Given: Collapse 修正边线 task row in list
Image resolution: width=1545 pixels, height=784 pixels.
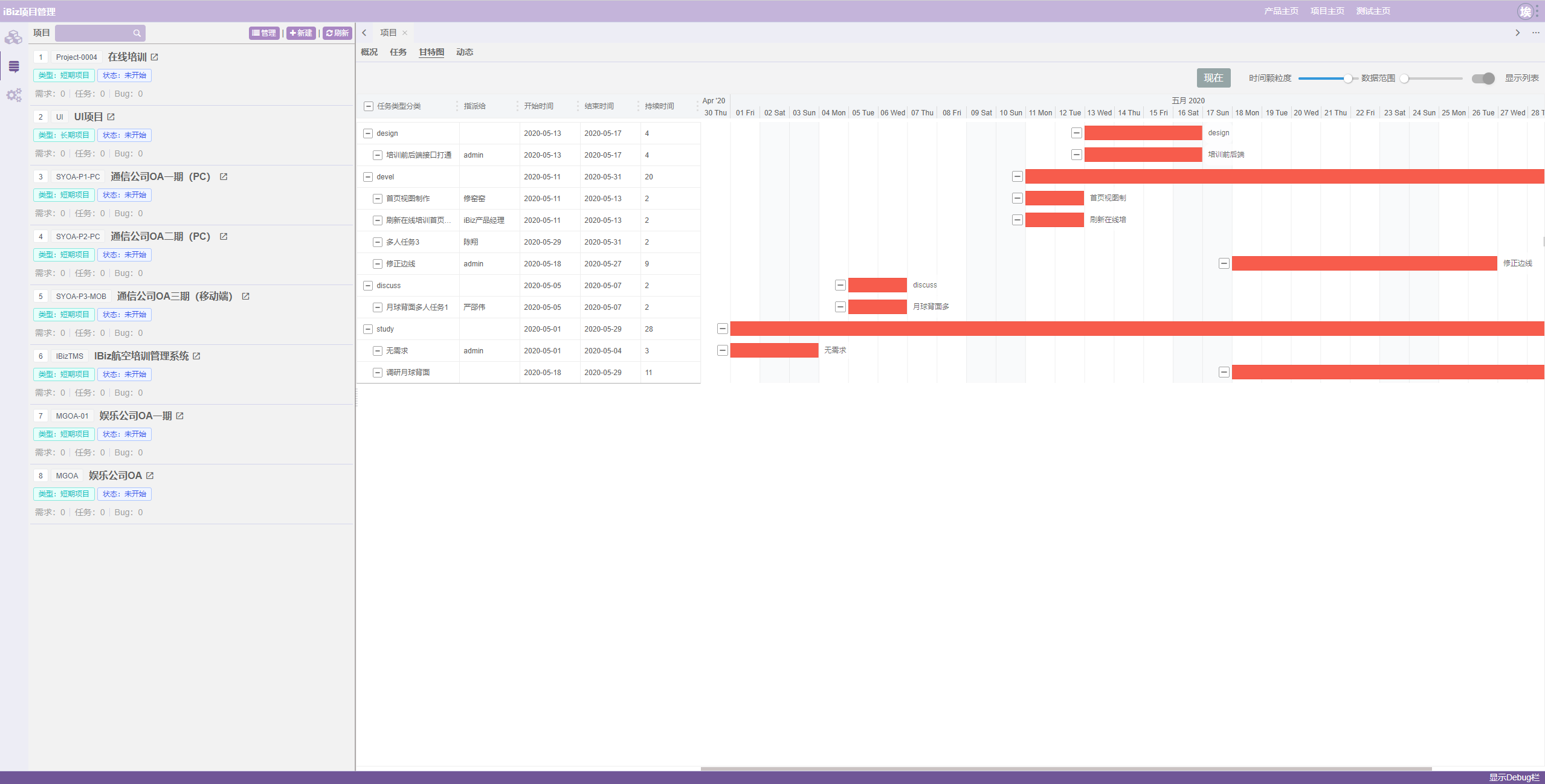Looking at the screenshot, I should [x=378, y=264].
